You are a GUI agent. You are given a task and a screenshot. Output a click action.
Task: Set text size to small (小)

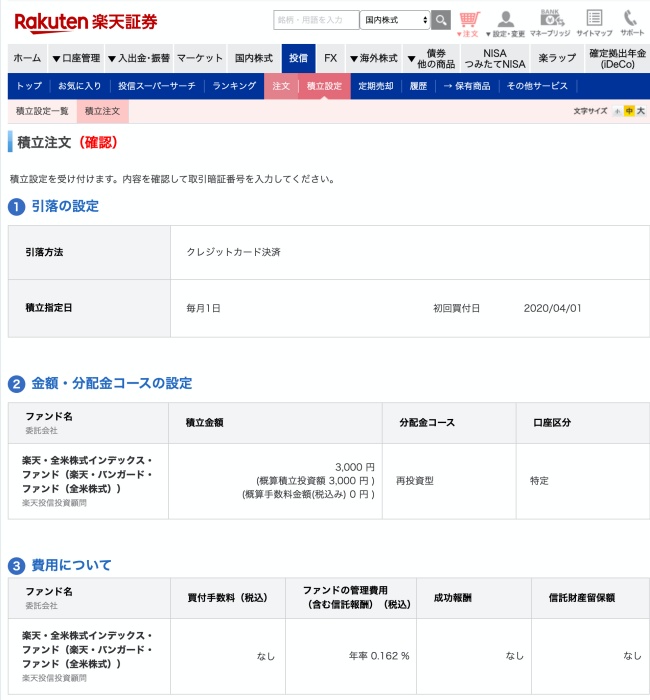[x=617, y=111]
